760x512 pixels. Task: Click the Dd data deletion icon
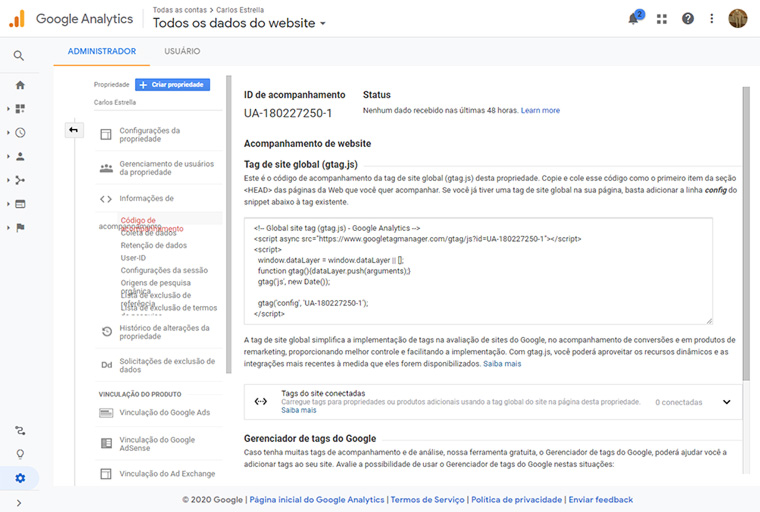[x=107, y=365]
